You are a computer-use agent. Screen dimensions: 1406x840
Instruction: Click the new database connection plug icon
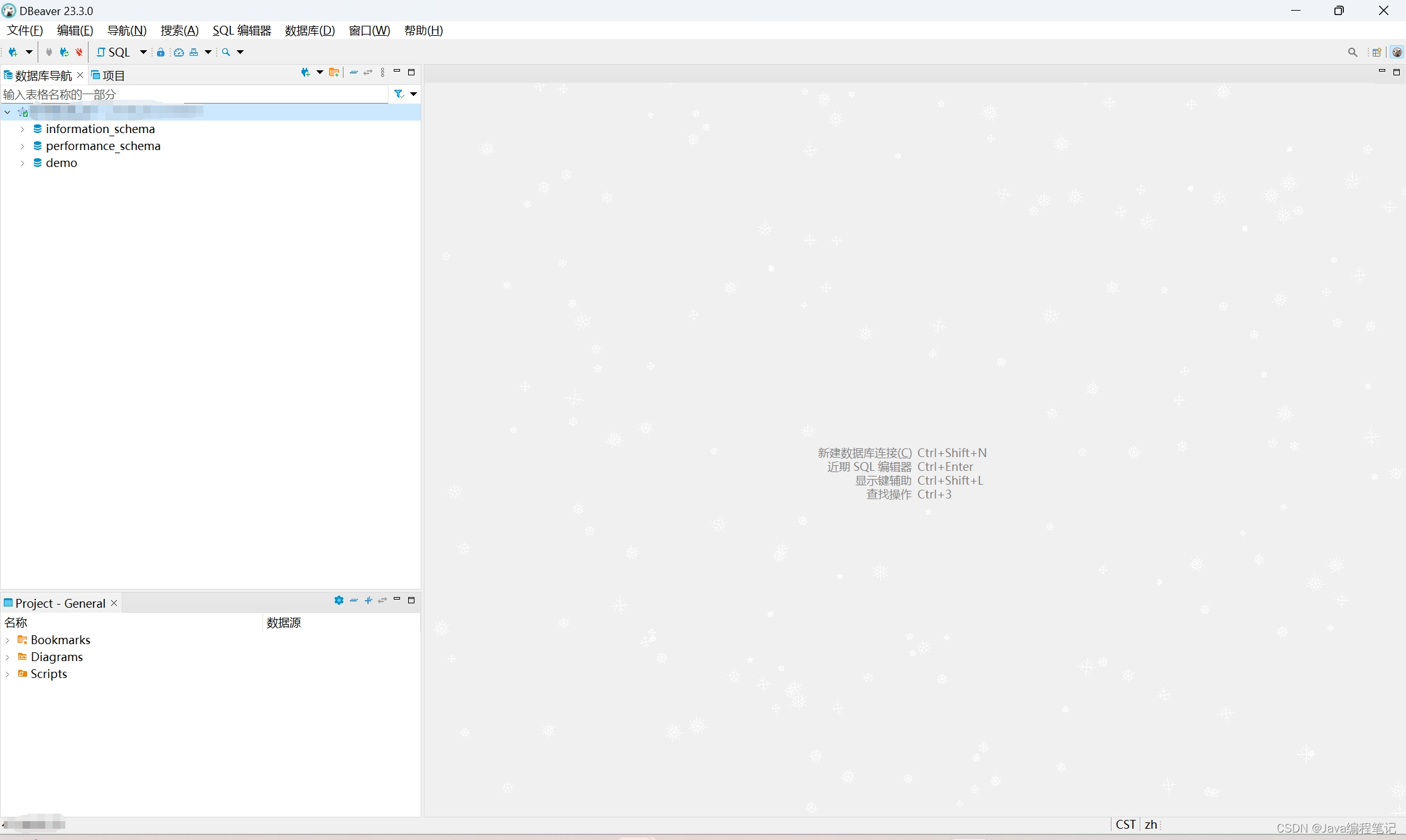(x=13, y=52)
